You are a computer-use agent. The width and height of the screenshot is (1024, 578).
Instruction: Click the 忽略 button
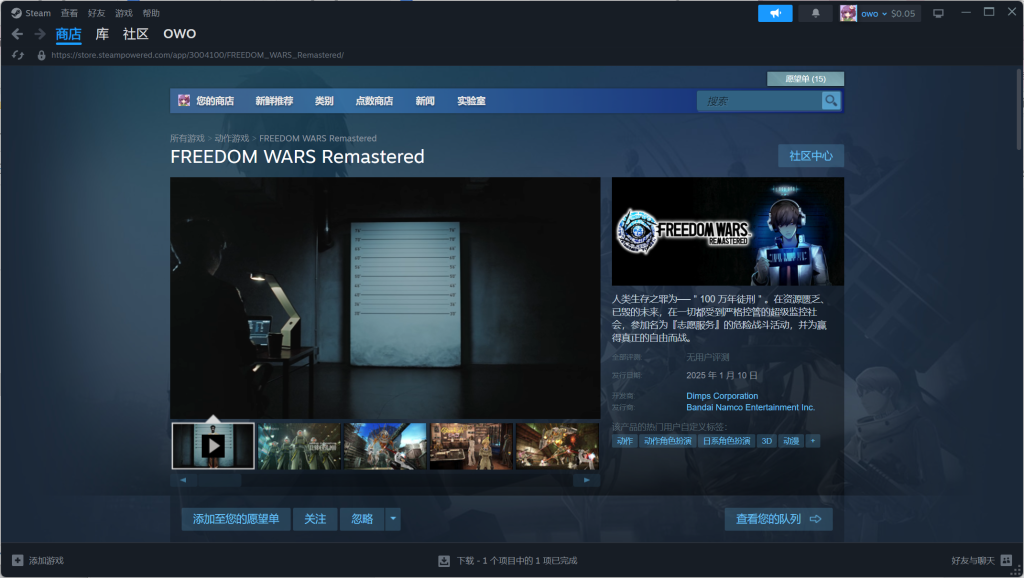[362, 519]
